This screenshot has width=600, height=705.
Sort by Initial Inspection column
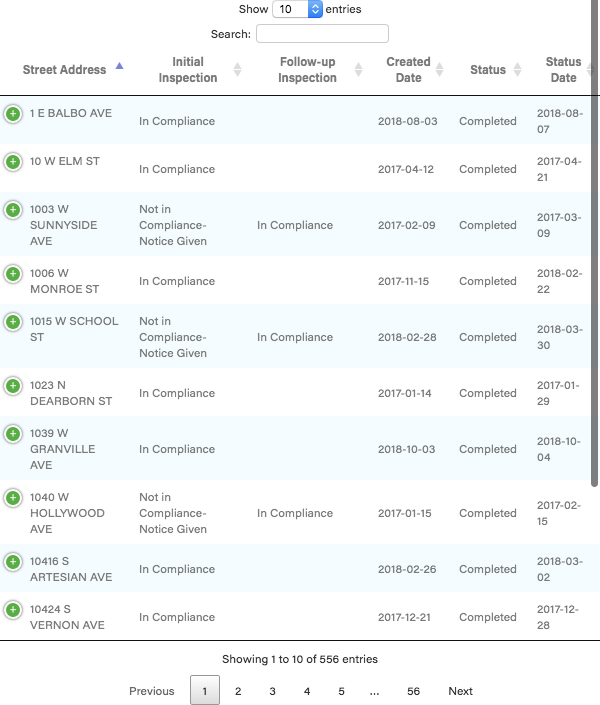(x=188, y=70)
